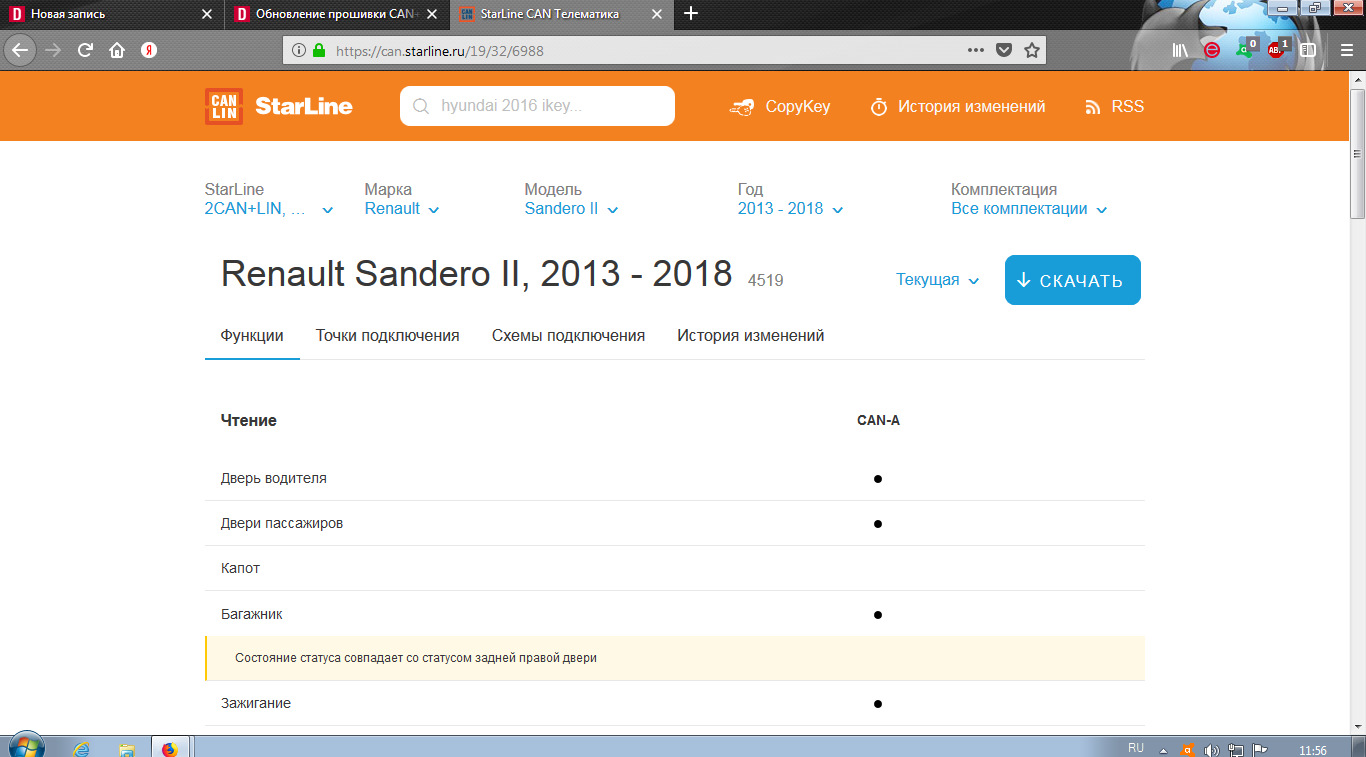Click the clock icon beside История изменений
The image size is (1366, 757).
click(x=879, y=107)
